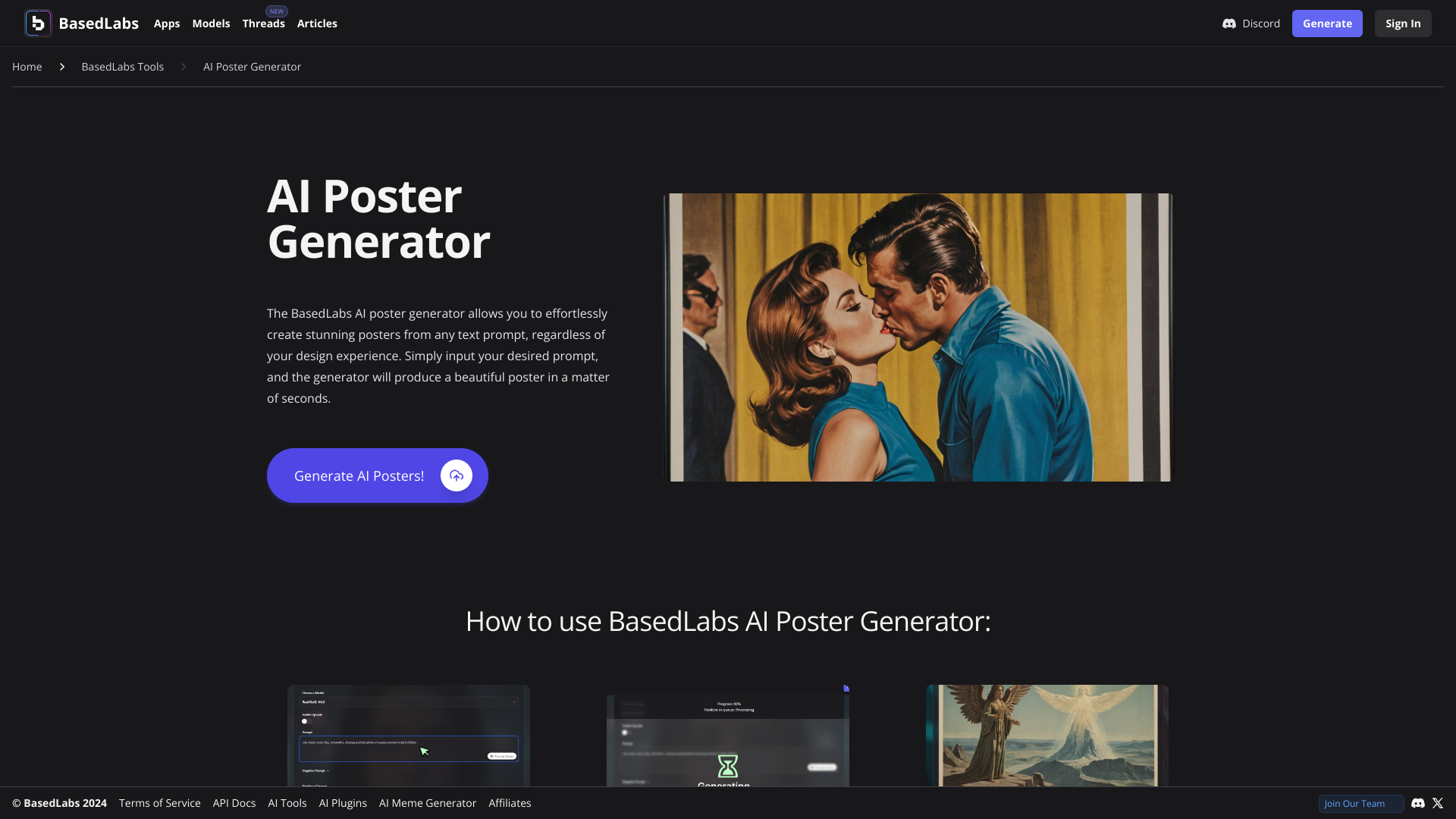The width and height of the screenshot is (1456, 819).
Task: Open API Docs link
Action: [x=234, y=803]
